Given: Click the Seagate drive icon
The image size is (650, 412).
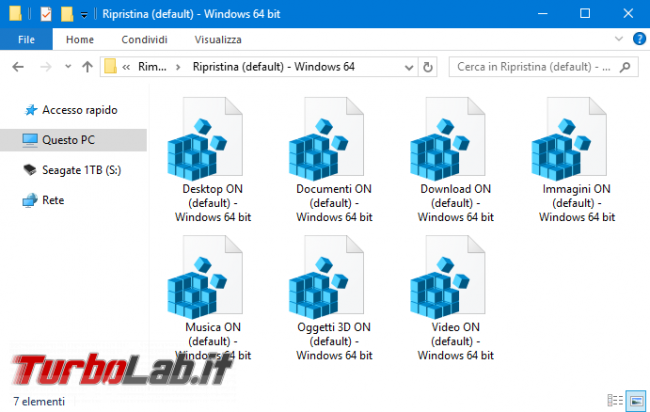Looking at the screenshot, I should tap(30, 170).
